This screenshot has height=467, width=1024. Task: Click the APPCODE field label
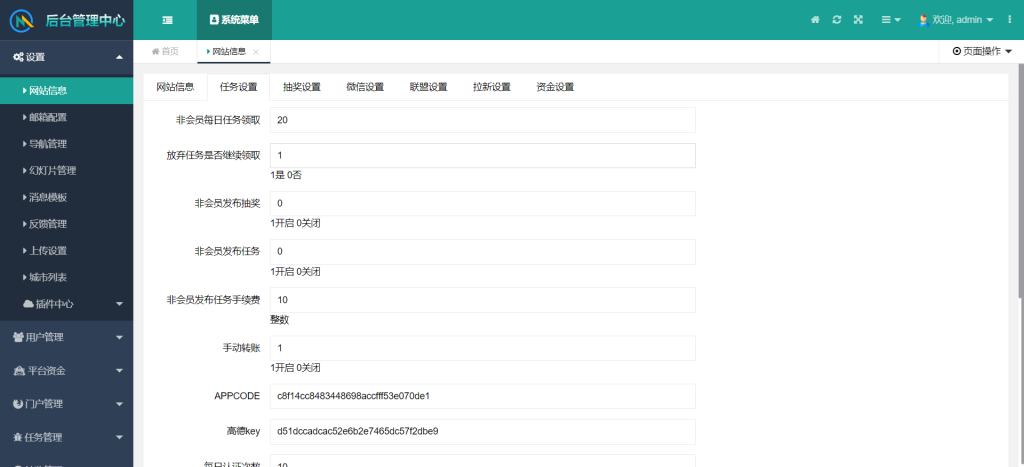click(237, 396)
